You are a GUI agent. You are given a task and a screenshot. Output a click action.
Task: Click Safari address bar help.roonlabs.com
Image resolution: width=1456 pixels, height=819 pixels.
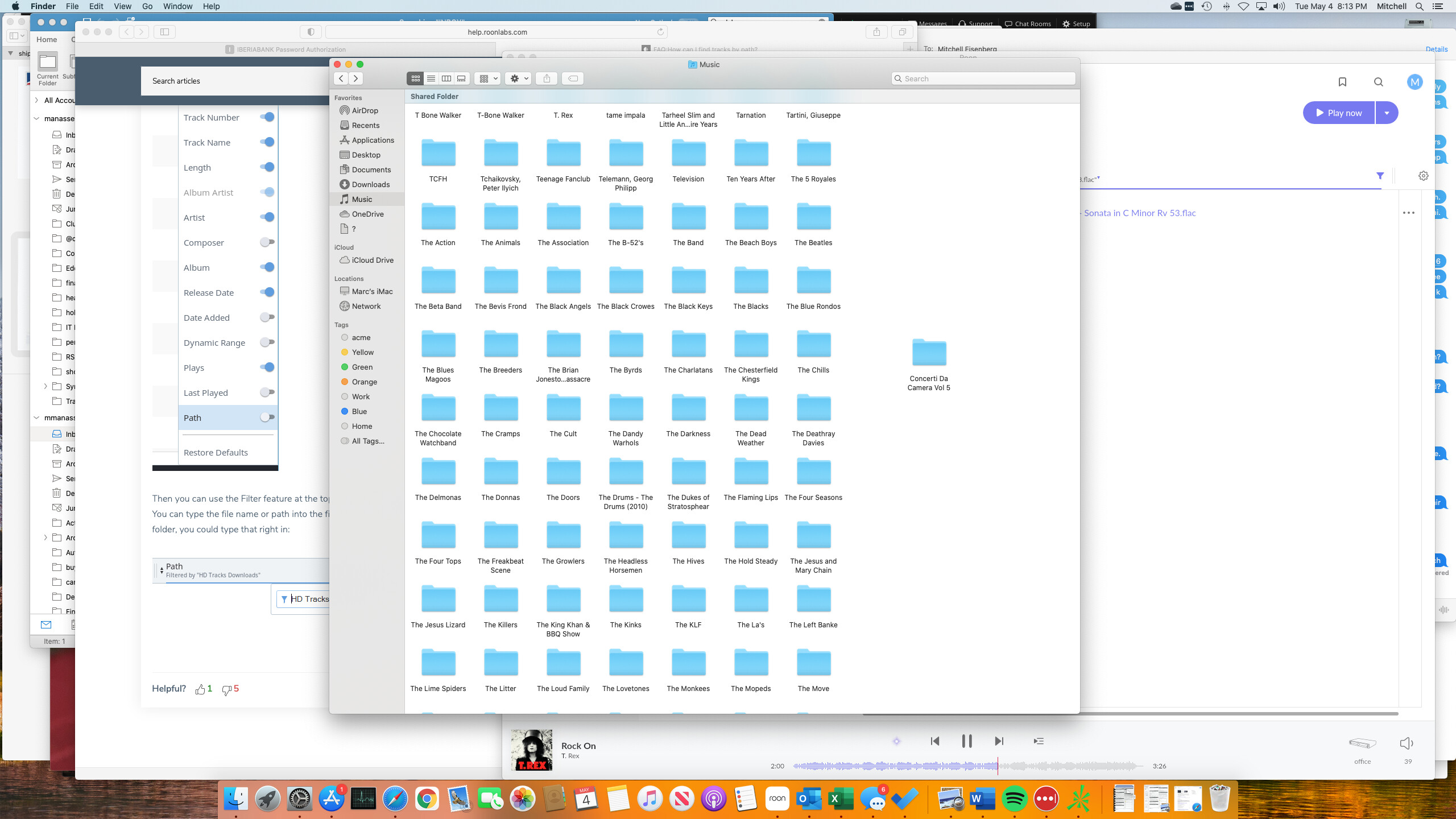[x=497, y=32]
